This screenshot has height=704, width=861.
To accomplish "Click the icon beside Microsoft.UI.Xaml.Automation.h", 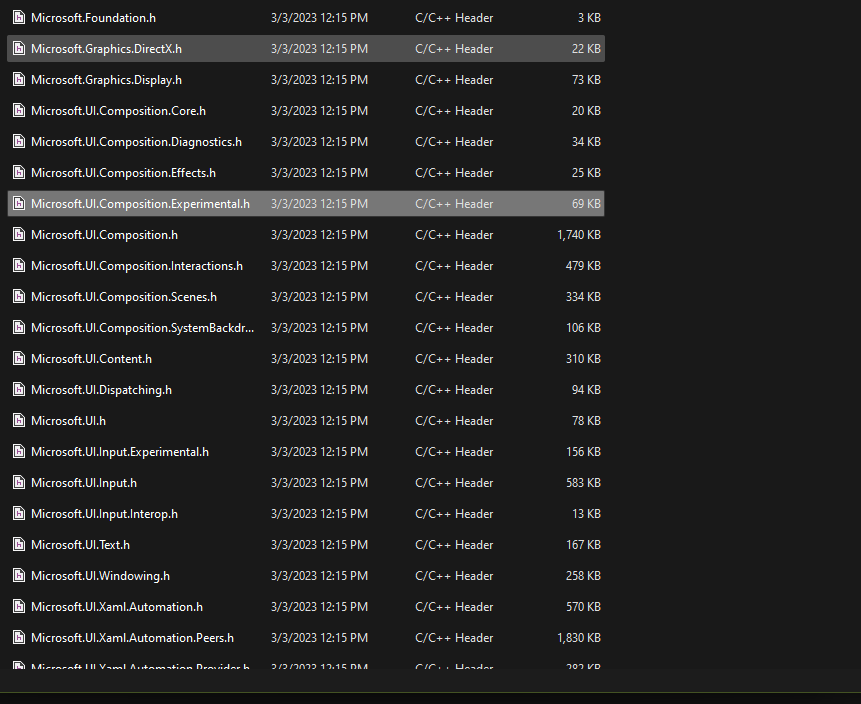I will click(x=19, y=607).
